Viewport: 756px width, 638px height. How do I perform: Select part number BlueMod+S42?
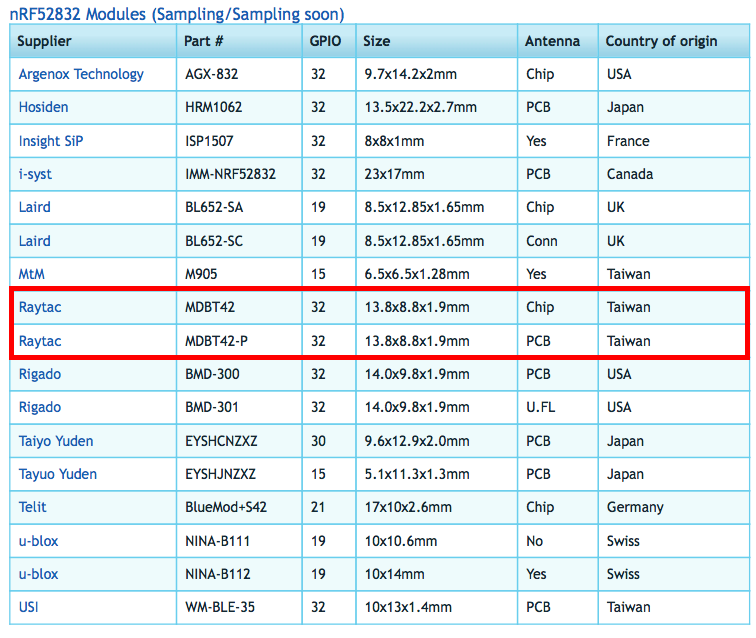point(226,507)
